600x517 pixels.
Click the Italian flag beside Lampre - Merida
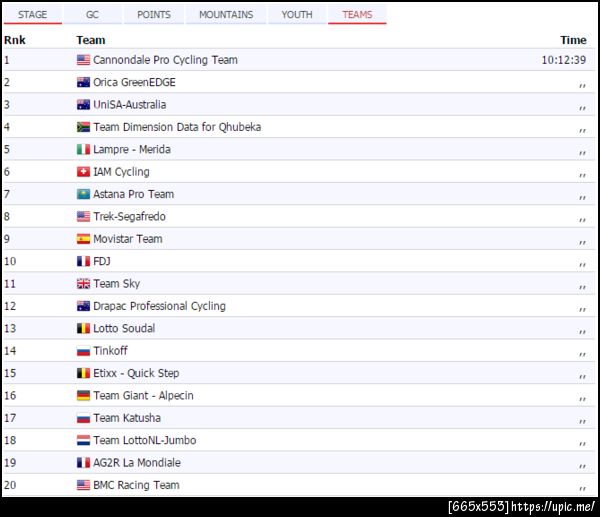pyautogui.click(x=83, y=149)
